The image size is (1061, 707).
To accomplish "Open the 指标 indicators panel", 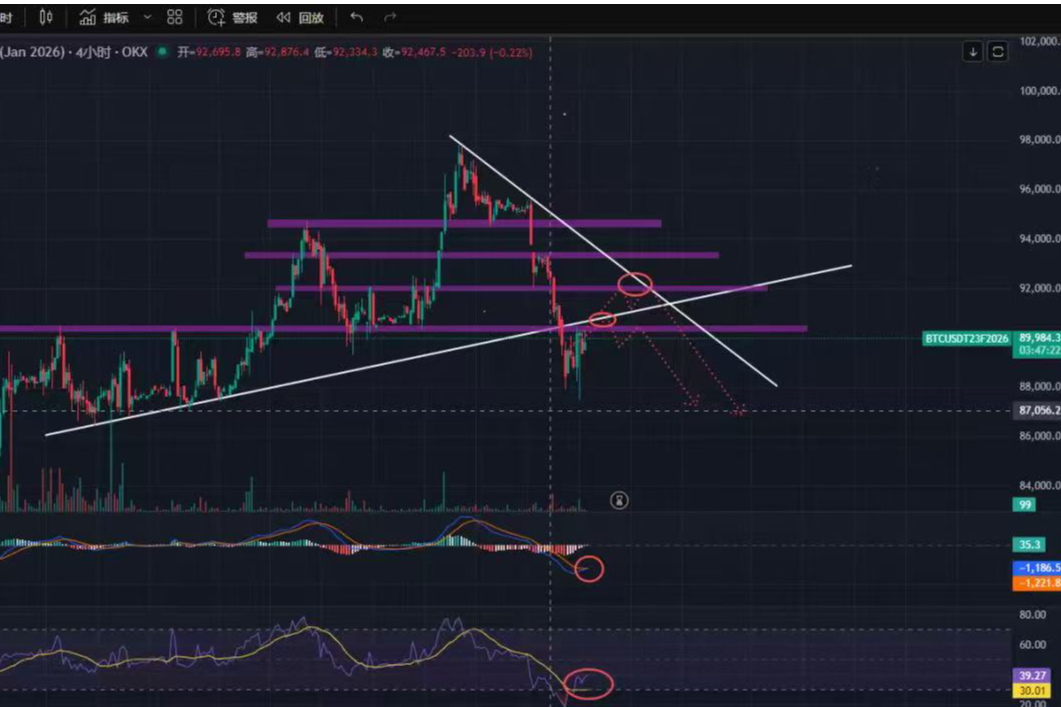I will tap(105, 17).
